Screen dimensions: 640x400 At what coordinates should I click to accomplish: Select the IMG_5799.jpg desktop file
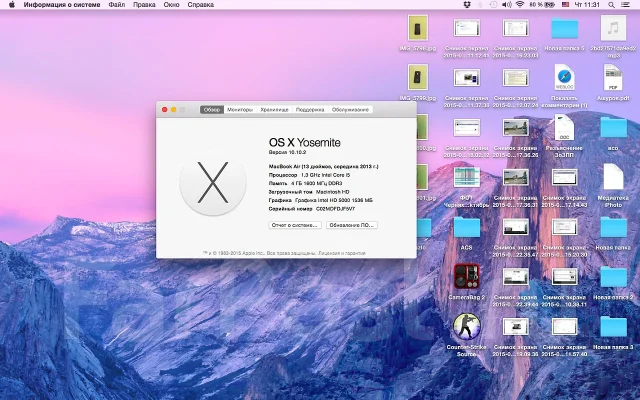click(x=418, y=77)
